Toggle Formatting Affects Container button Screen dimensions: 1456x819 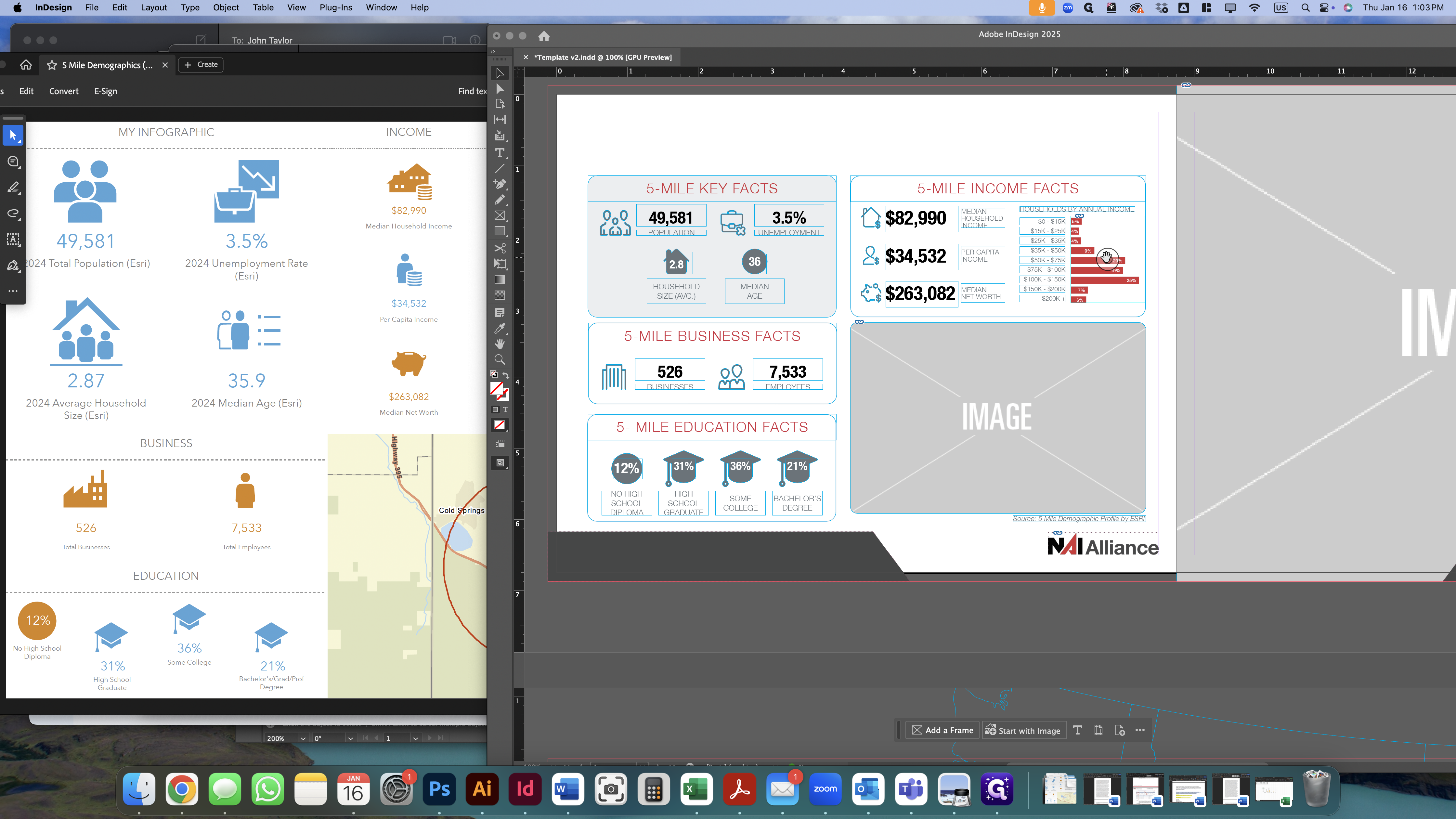[x=495, y=410]
